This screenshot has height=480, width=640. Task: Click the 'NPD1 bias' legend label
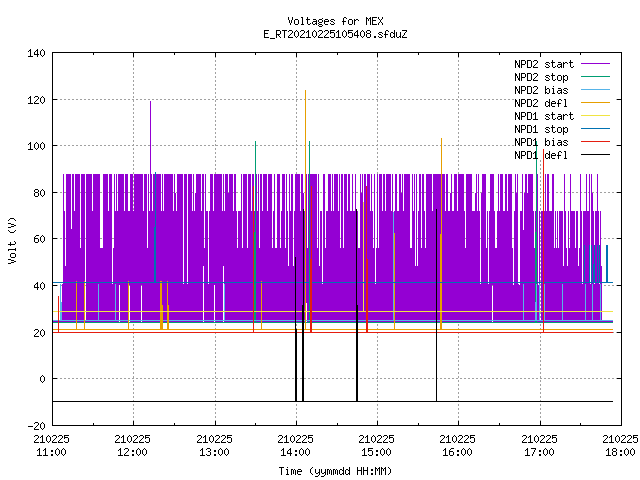pos(541,142)
